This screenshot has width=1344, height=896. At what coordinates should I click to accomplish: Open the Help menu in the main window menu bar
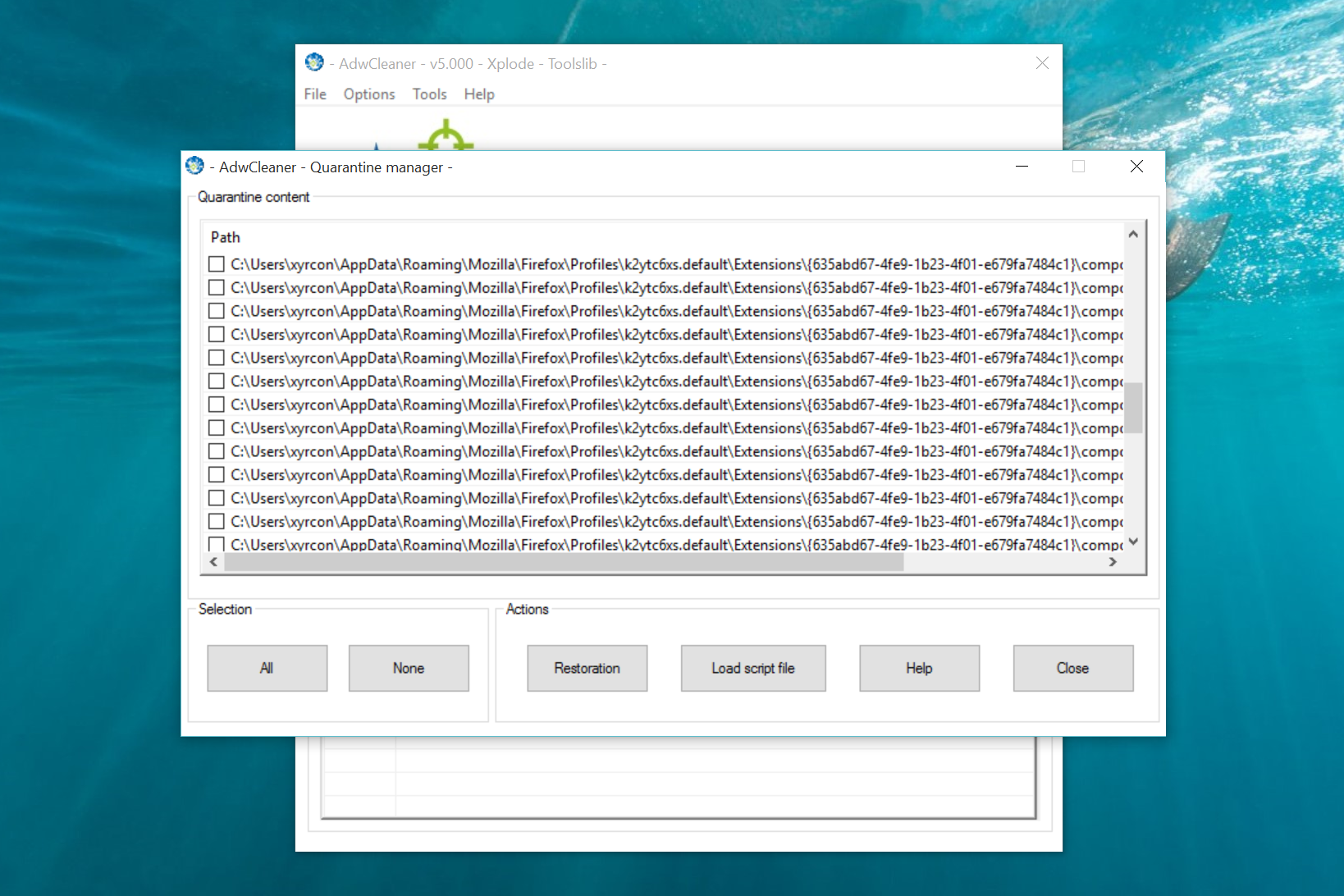pyautogui.click(x=479, y=94)
